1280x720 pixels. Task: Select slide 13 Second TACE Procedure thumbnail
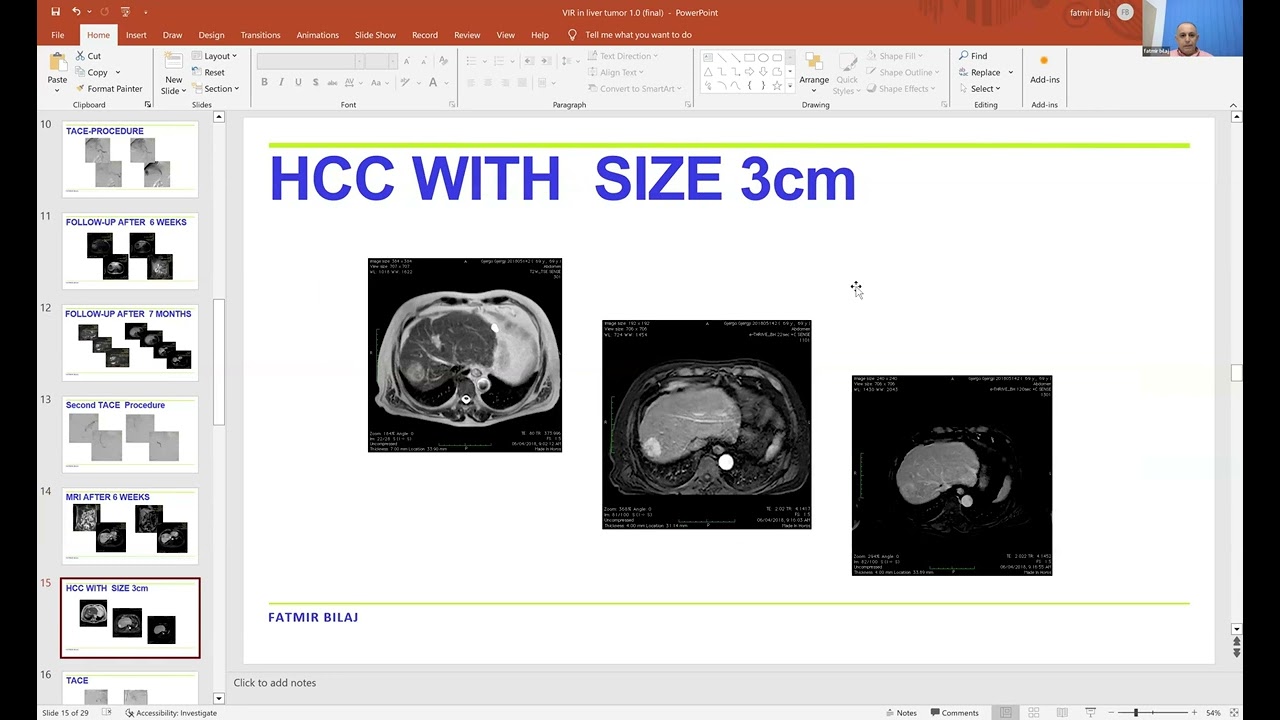pos(130,434)
